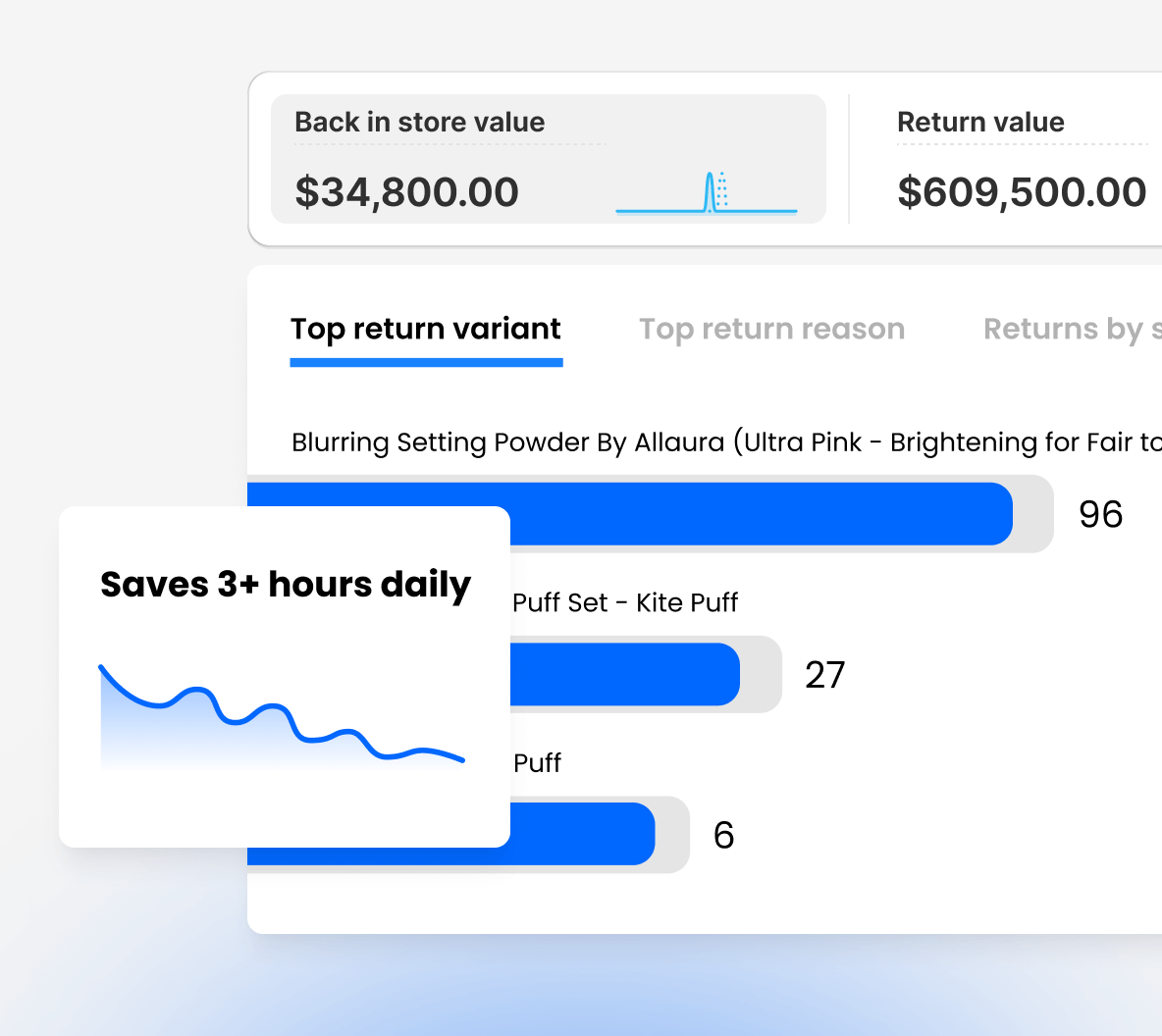Click the value 6 beside bottom bar

pos(723,834)
